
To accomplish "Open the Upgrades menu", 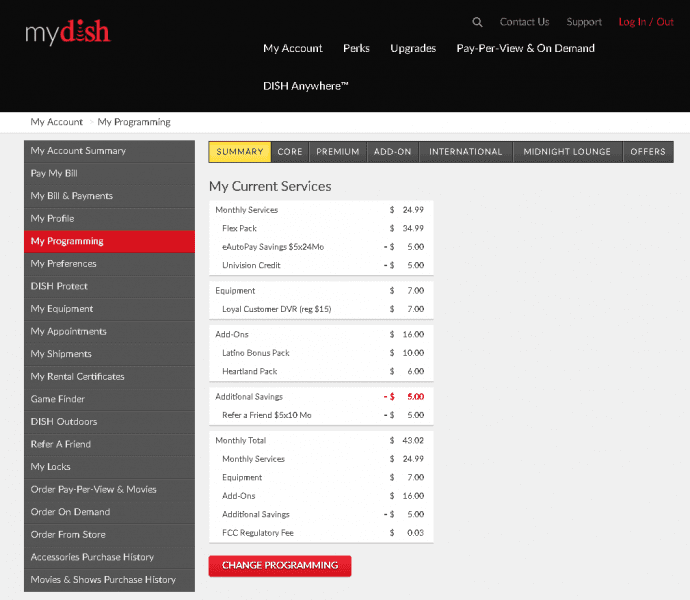I will pos(413,48).
